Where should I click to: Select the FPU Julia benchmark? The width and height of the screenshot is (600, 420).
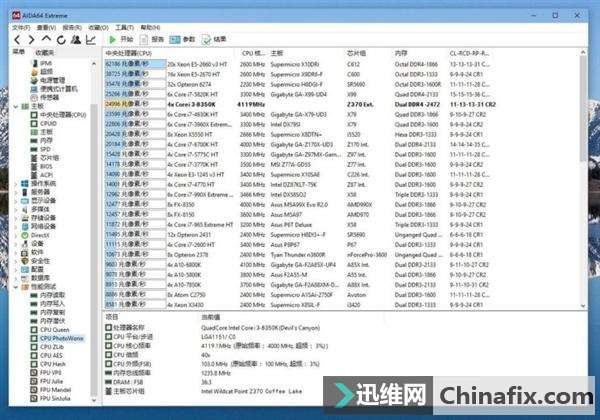coord(51,381)
